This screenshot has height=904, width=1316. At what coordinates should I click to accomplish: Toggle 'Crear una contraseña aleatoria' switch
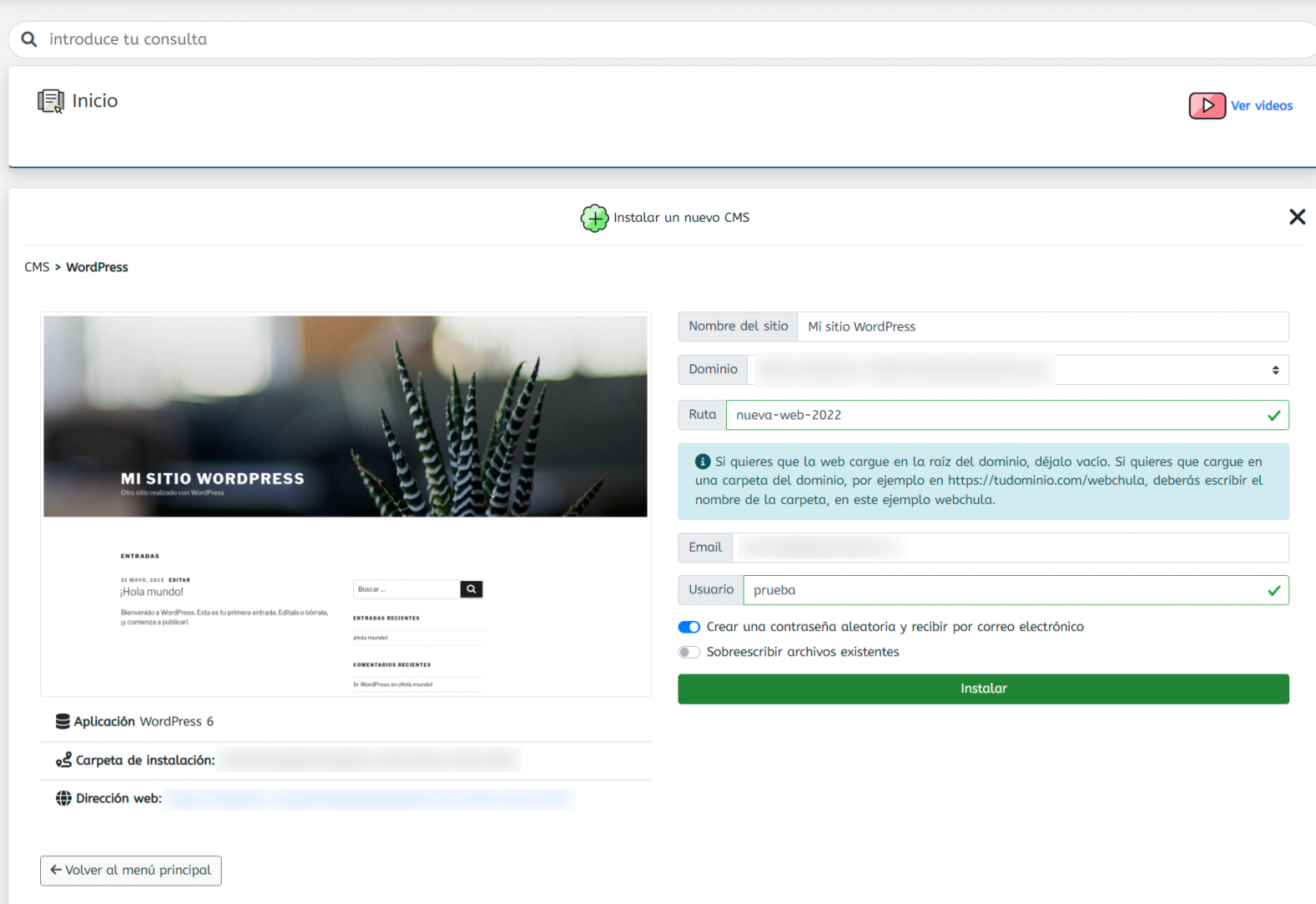coord(689,627)
